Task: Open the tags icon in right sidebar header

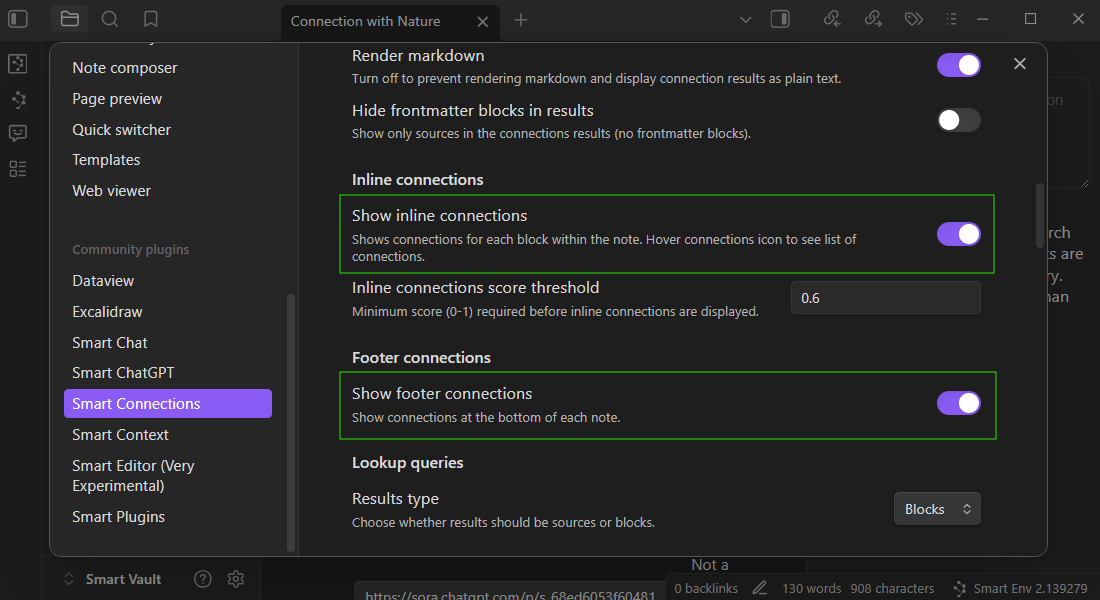Action: (x=912, y=19)
